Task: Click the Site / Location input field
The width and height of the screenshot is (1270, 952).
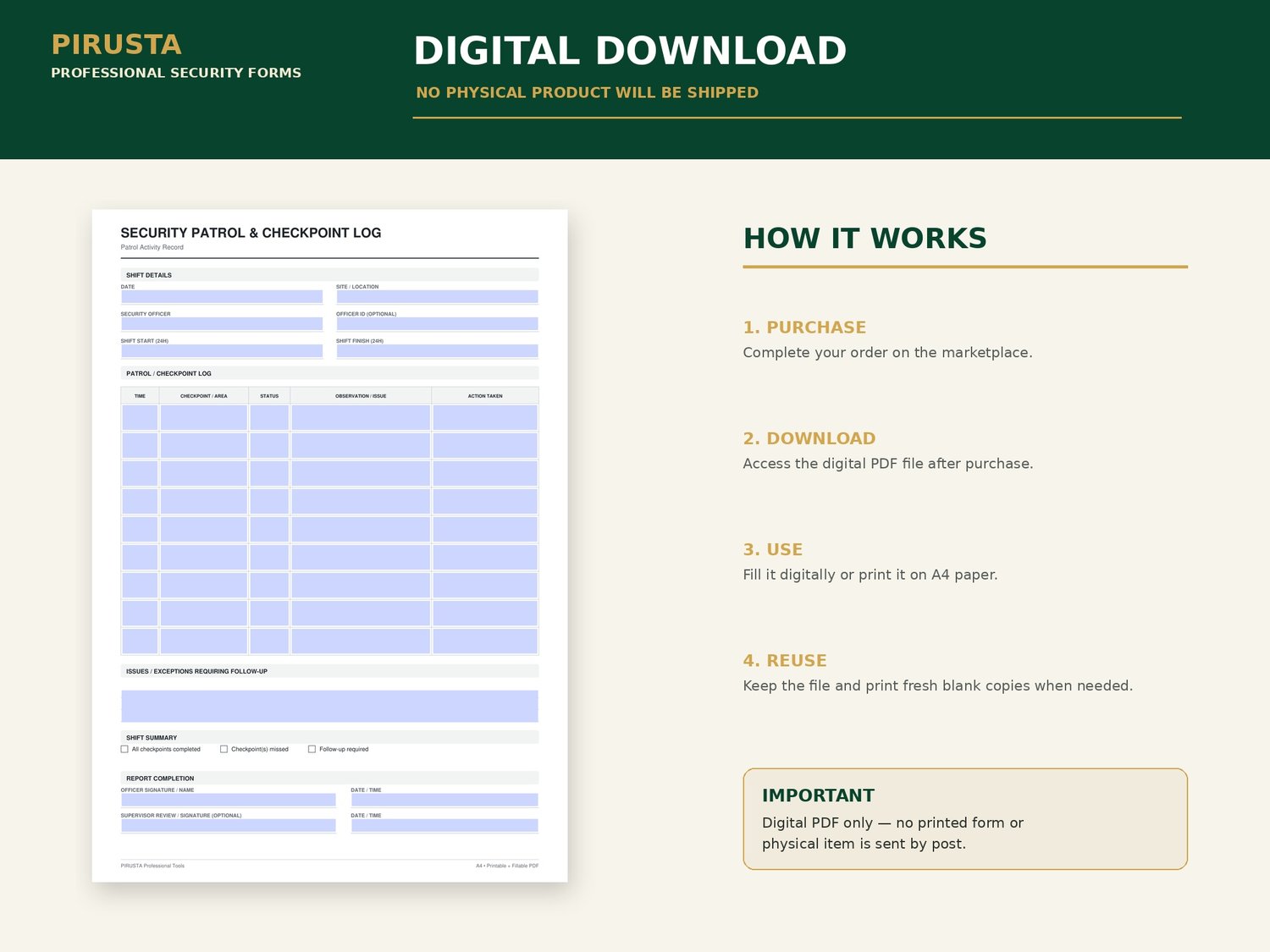Action: pyautogui.click(x=437, y=297)
